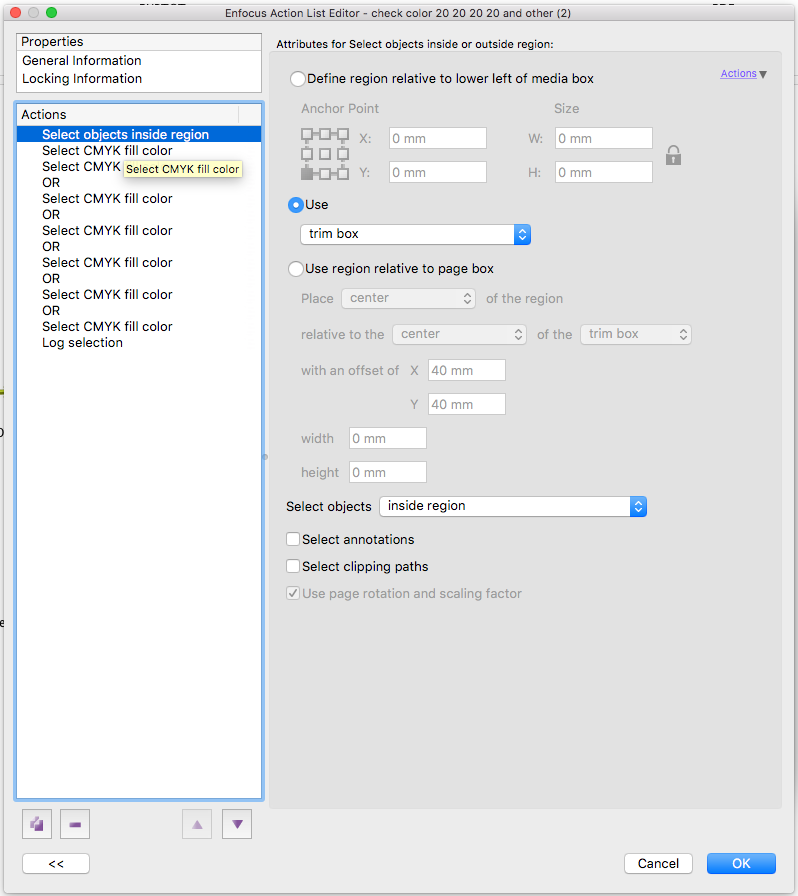Screen dimensions: 798x896
Task: Click the offset Y 40 mm field
Action: (467, 404)
